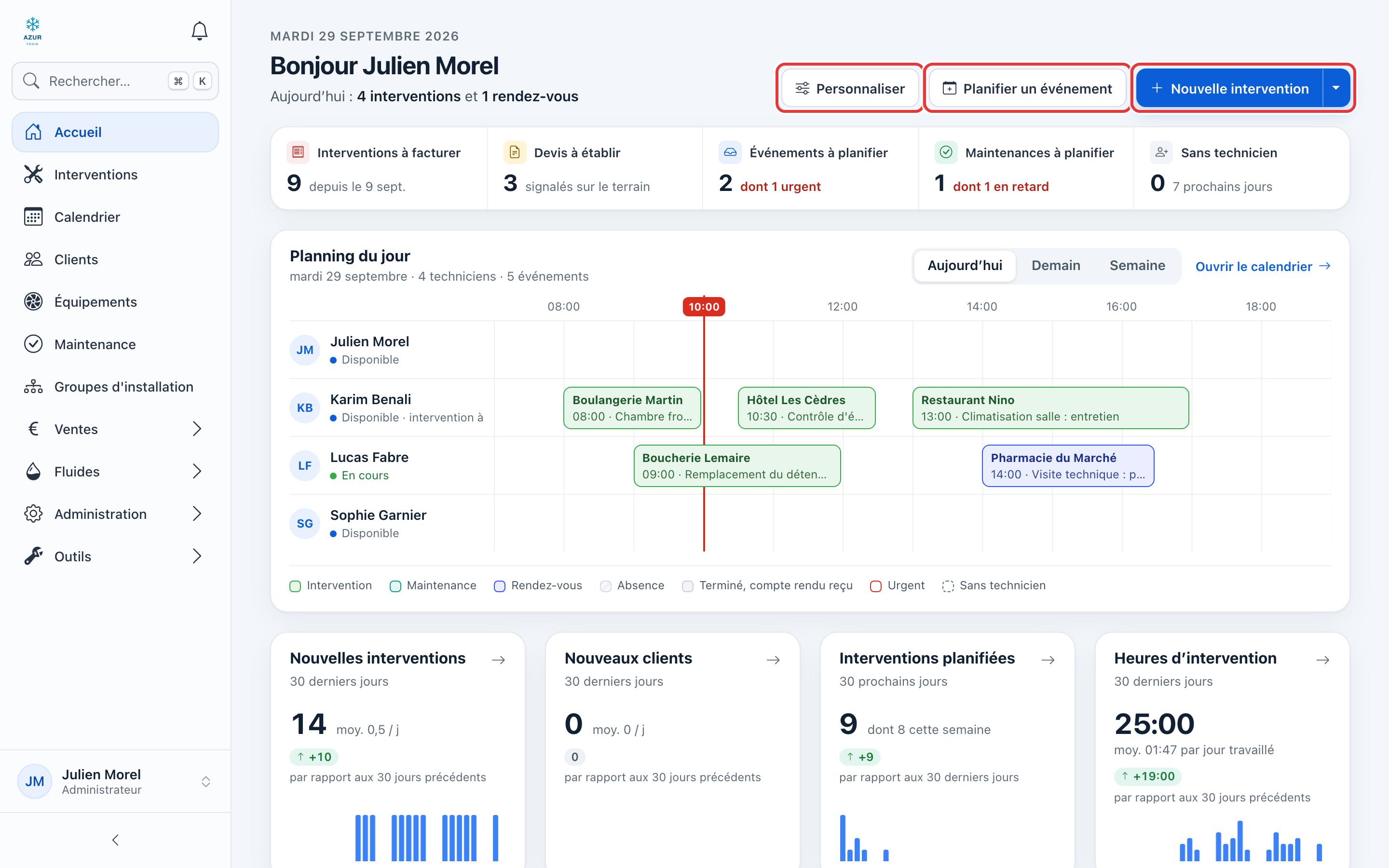Open Maintenance via checkmark circle icon
The image size is (1389, 868).
tap(33, 344)
